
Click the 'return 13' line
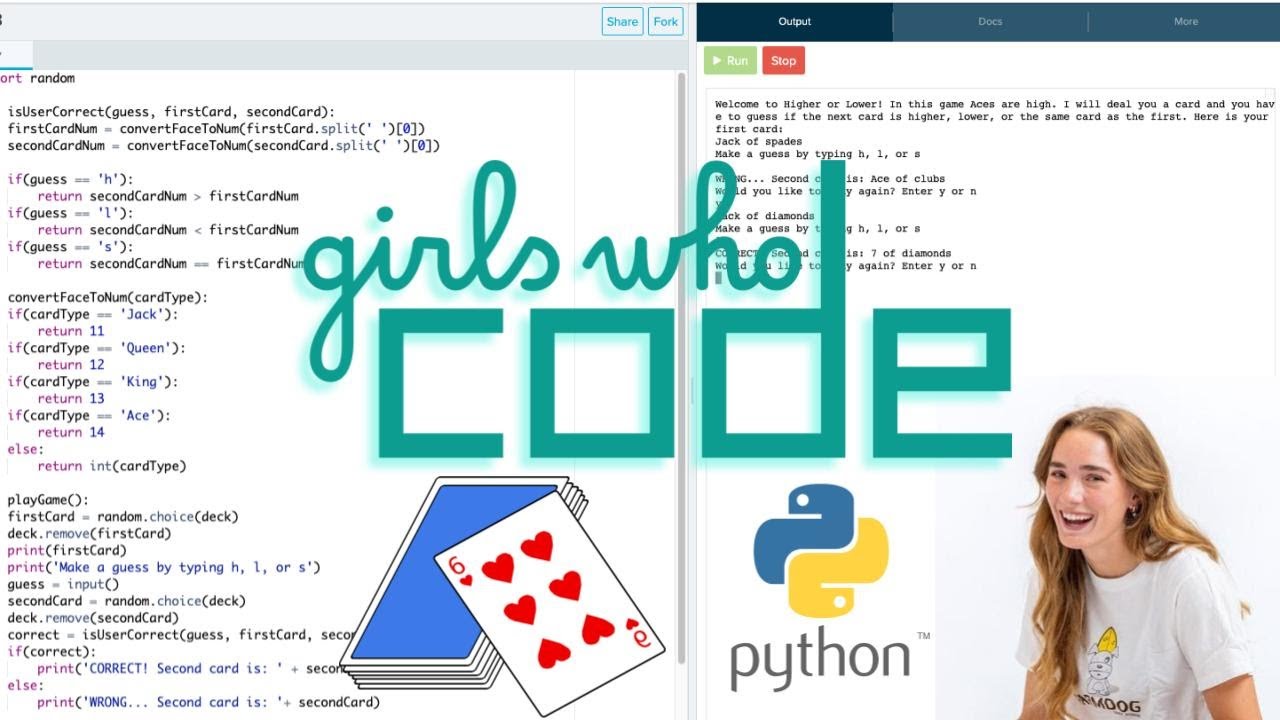coord(71,399)
